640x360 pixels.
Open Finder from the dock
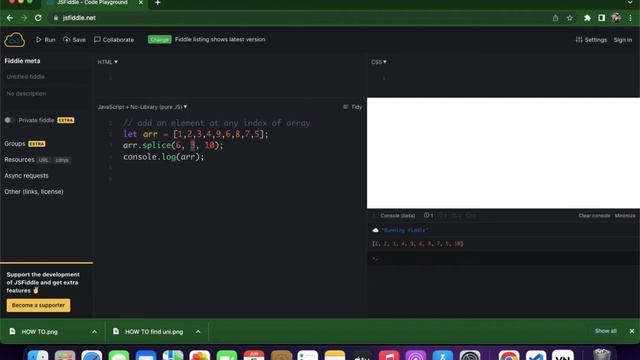[38, 355]
